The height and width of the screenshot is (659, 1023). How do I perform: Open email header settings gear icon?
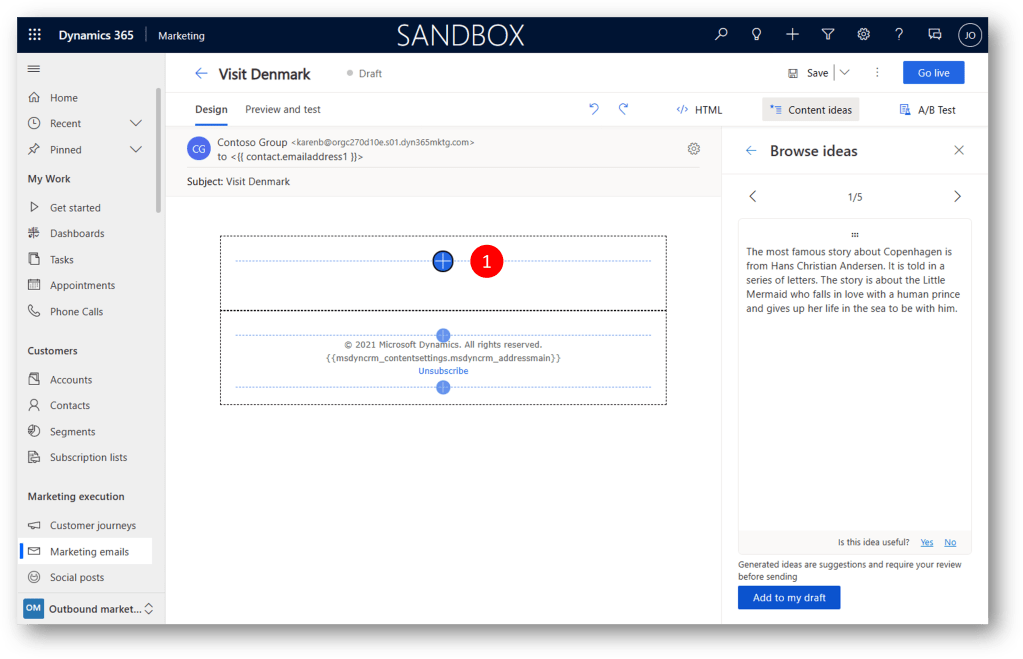[693, 149]
